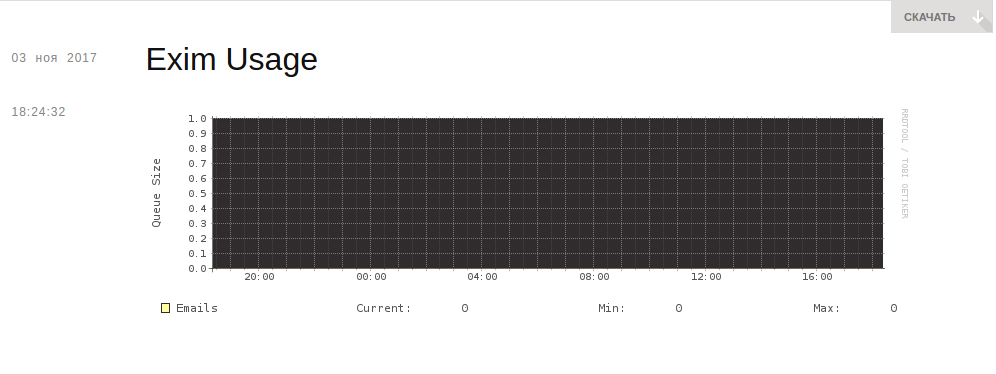Select the Exim Usage heading
The width and height of the screenshot is (996, 374).
232,60
